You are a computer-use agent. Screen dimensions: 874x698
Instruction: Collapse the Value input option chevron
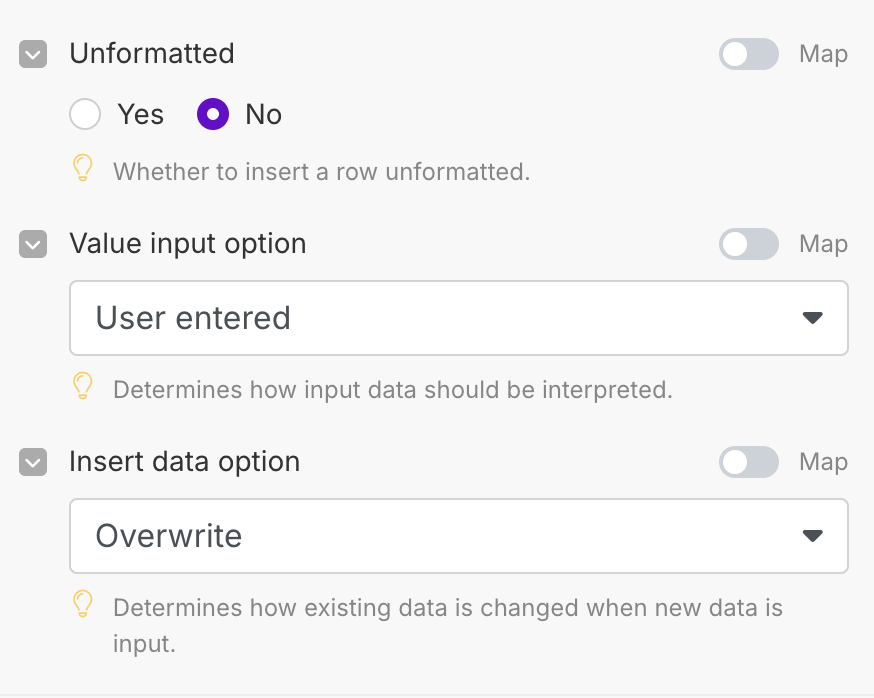[33, 244]
